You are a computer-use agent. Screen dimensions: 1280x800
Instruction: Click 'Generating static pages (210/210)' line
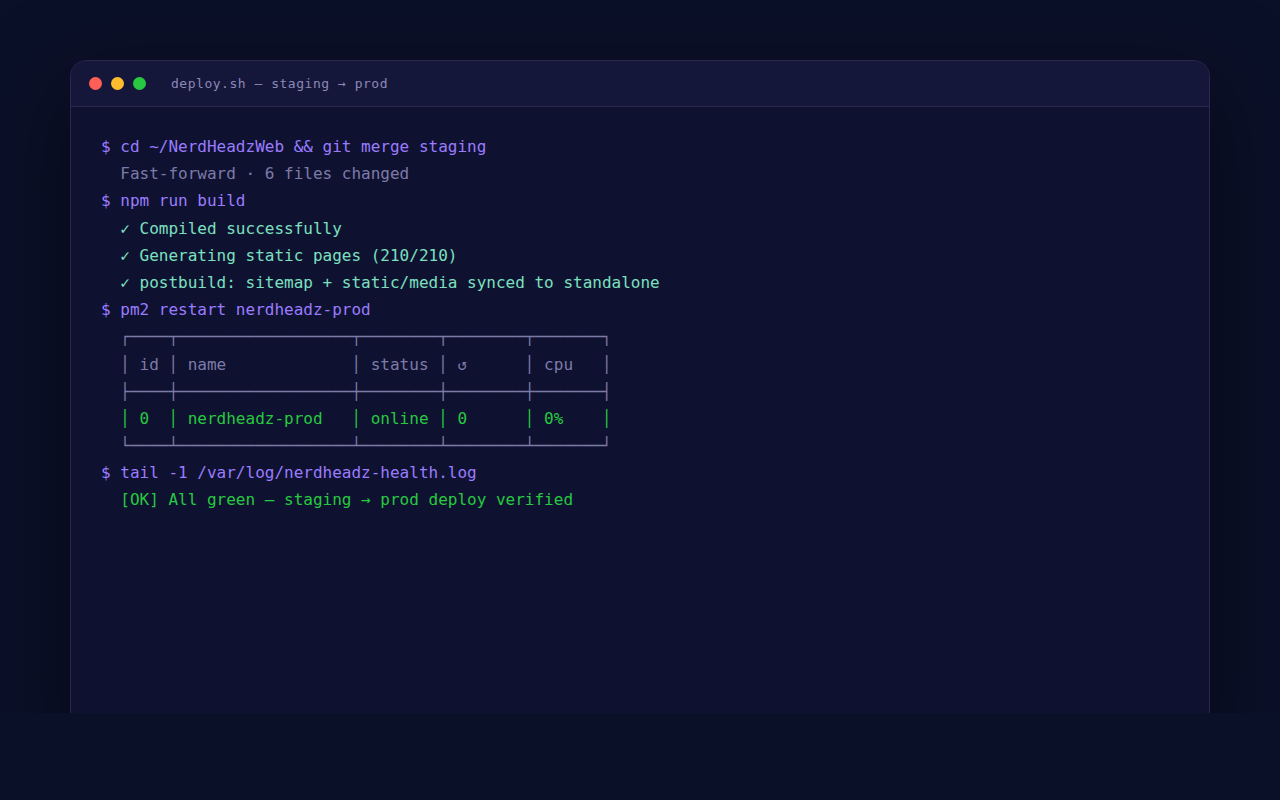289,256
